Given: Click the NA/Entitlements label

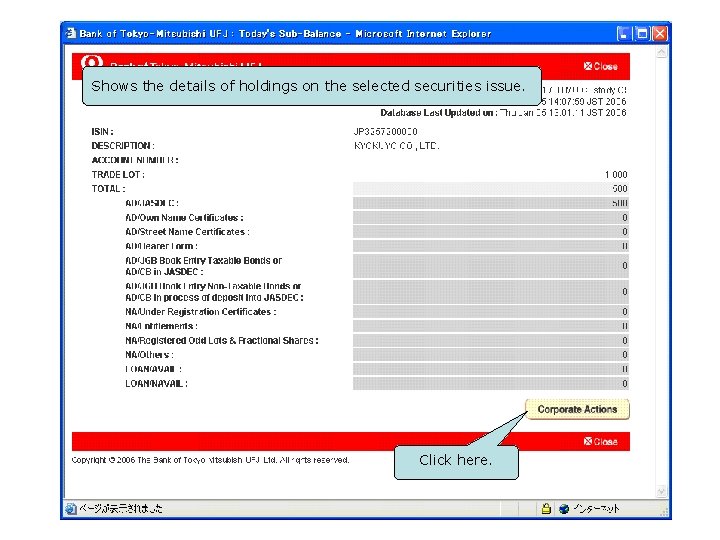Looking at the screenshot, I should (x=162, y=326).
